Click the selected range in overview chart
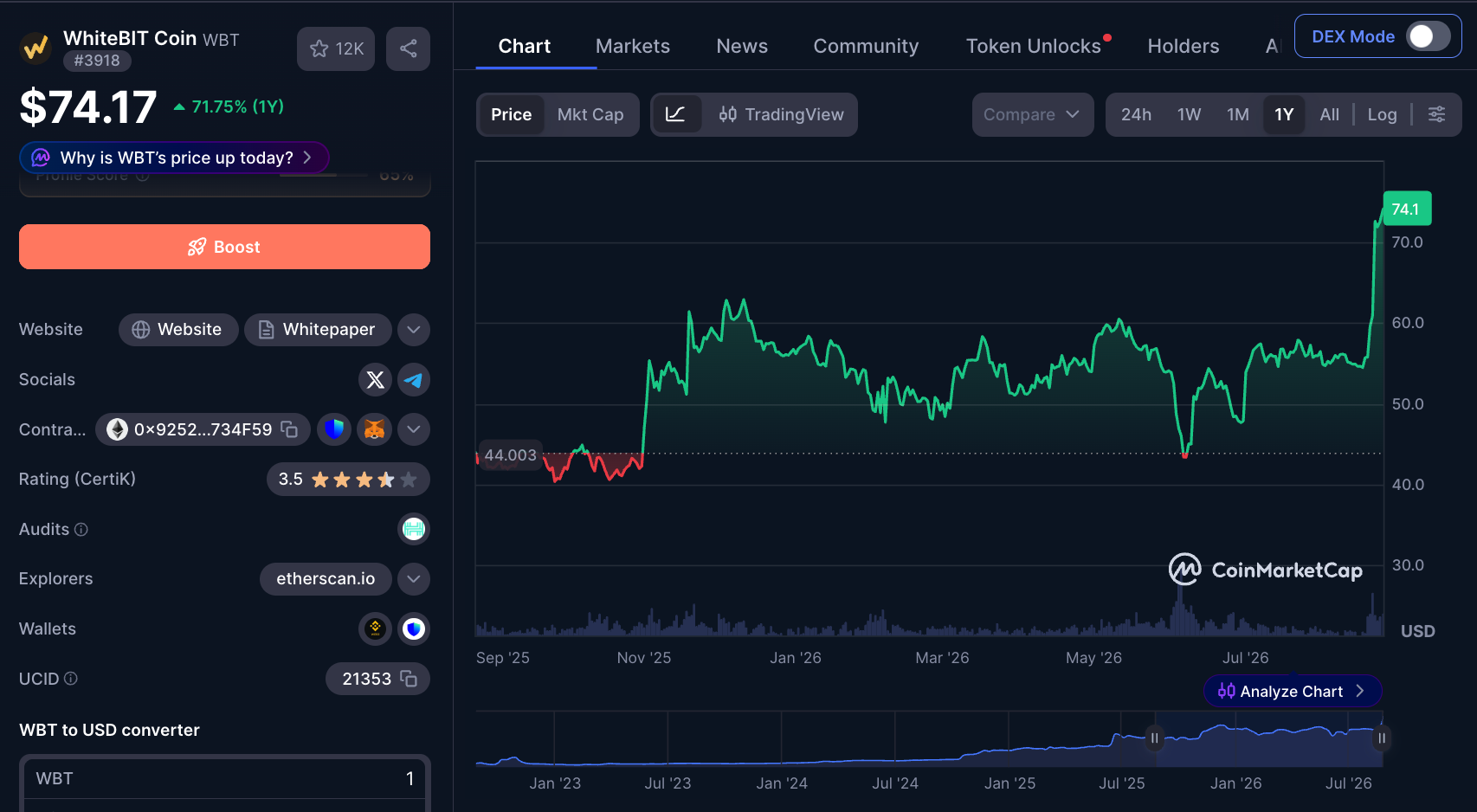The height and width of the screenshot is (812, 1477). click(x=1268, y=738)
